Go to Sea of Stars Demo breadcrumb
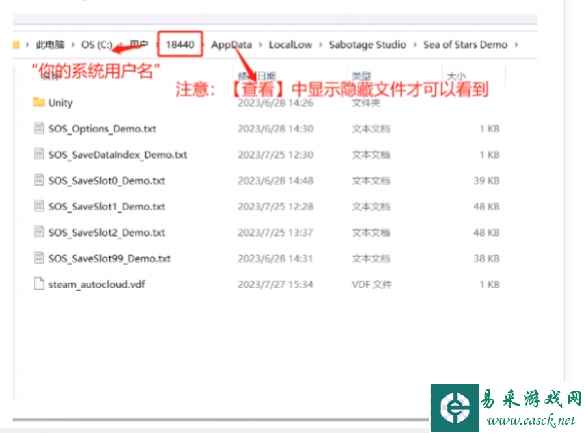Image resolution: width=584 pixels, height=433 pixels. click(x=465, y=45)
